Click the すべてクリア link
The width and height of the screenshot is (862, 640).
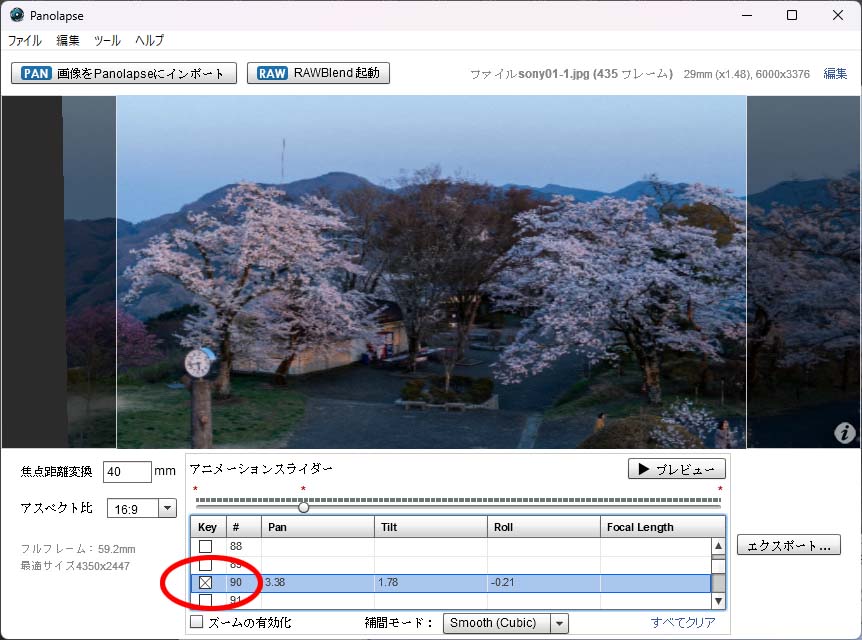pos(683,623)
